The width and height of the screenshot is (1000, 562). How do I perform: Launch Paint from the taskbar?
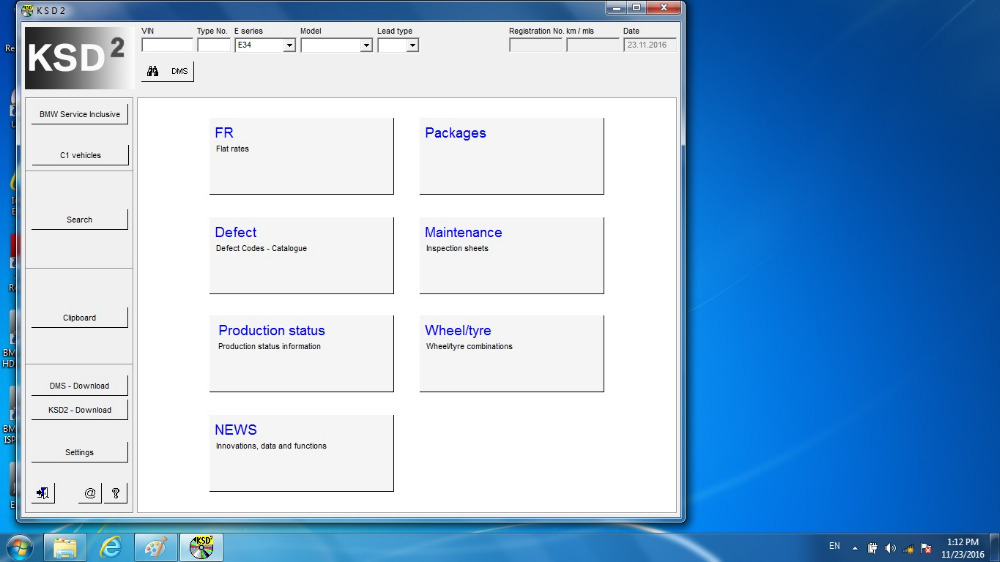155,547
